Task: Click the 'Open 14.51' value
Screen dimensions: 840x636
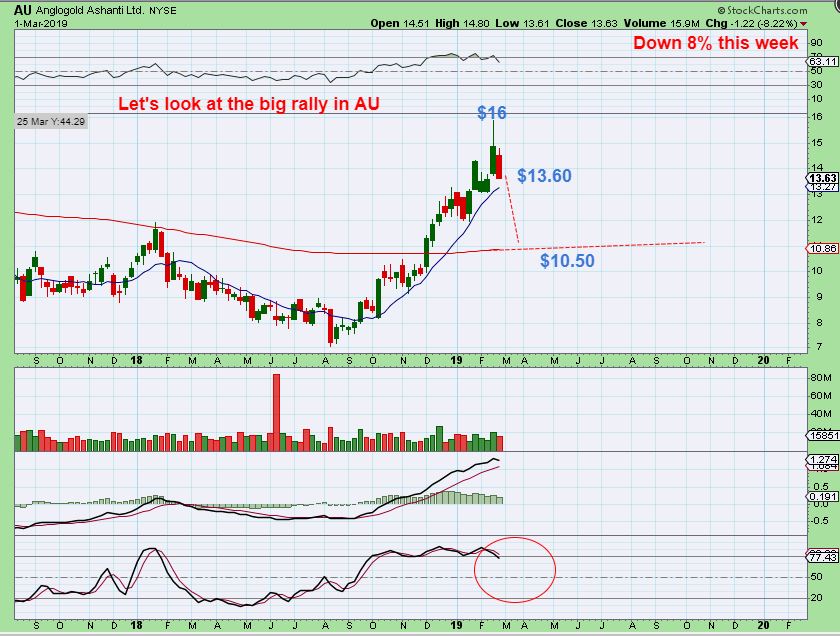Action: (x=398, y=24)
